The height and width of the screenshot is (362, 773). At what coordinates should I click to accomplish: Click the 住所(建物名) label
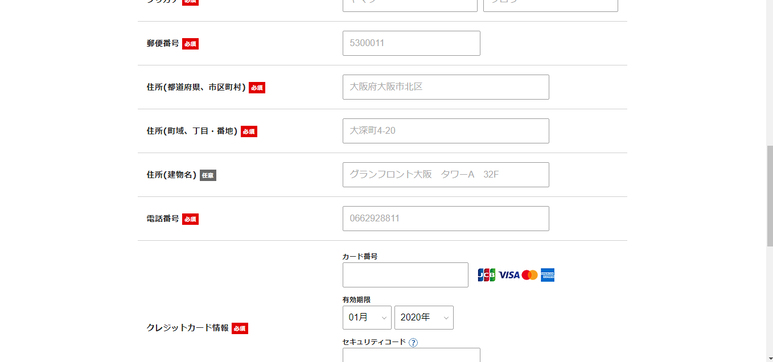[x=172, y=175]
